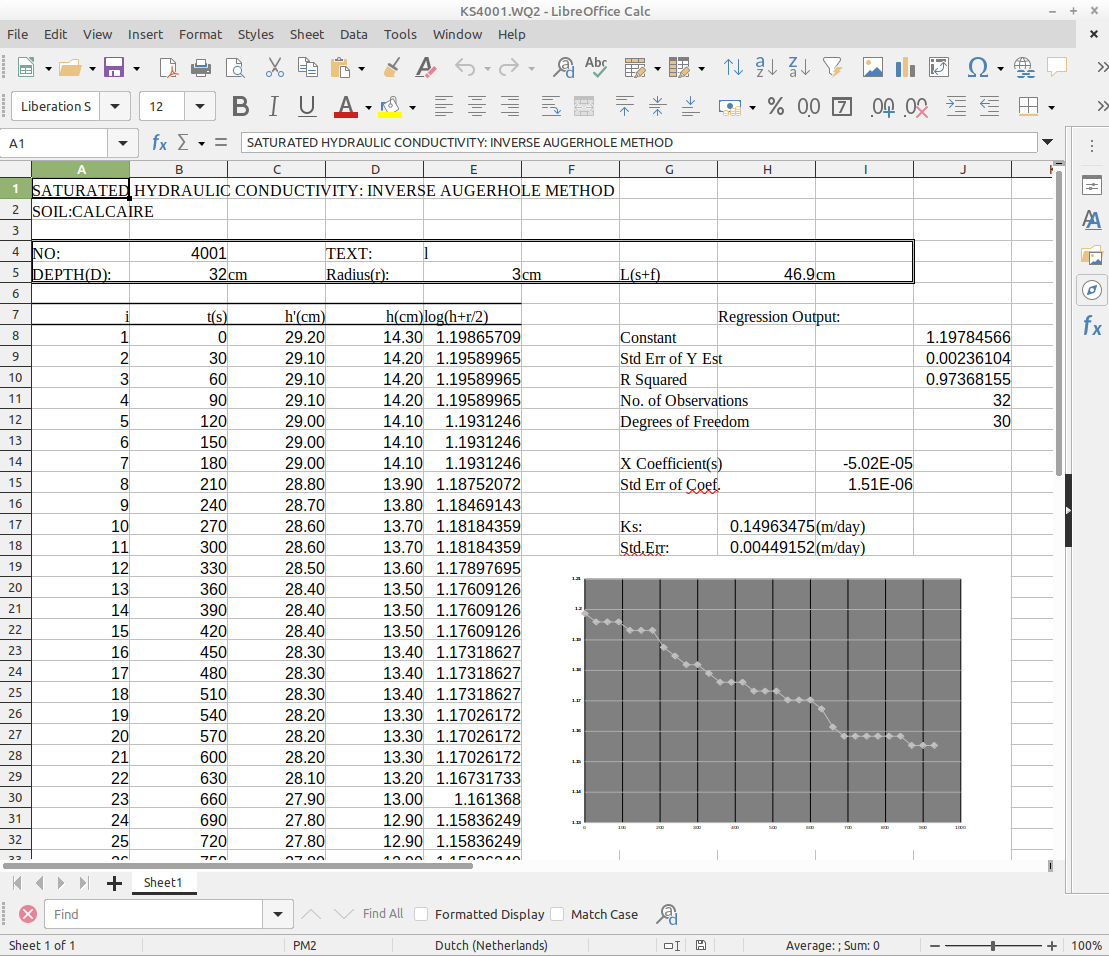Screen dimensions: 1109x956
Task: Click the Function Wizard fx icon
Action: pos(159,143)
